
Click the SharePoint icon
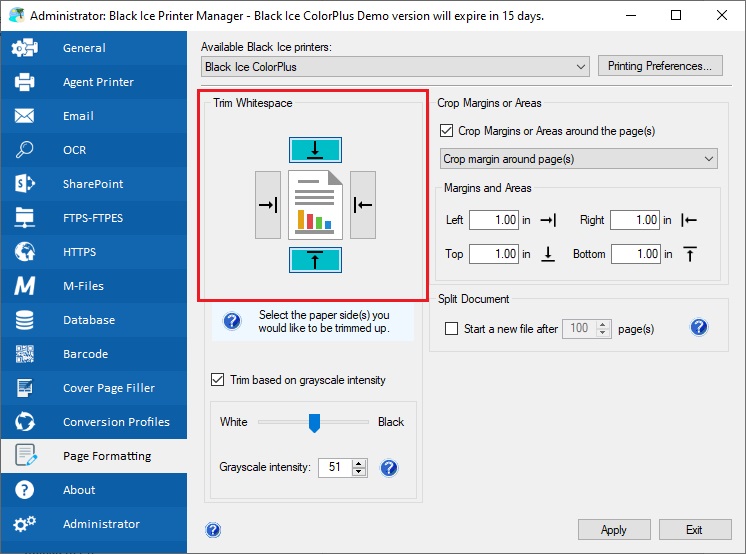click(x=25, y=184)
